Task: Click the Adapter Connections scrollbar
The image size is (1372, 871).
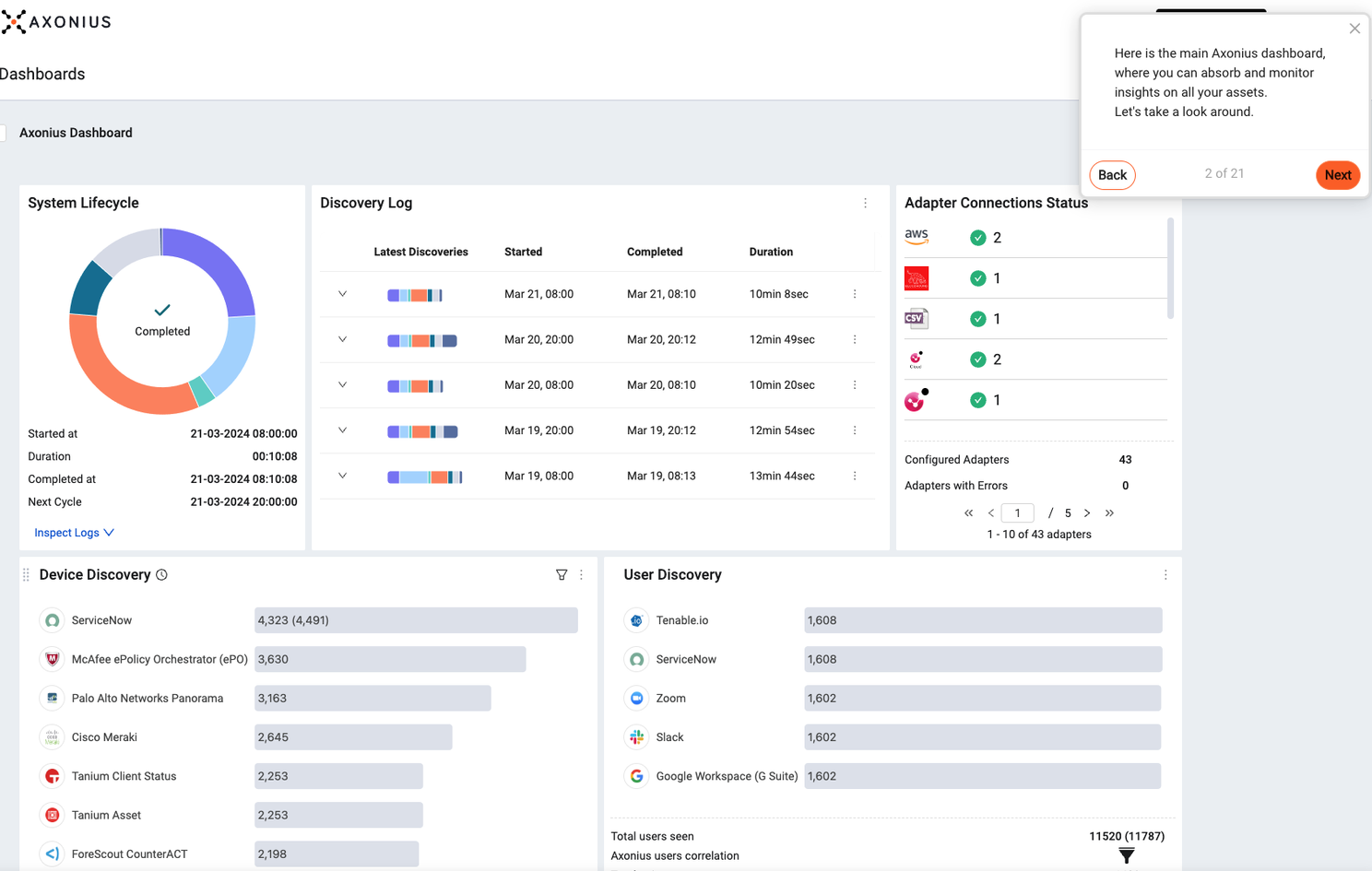Action: [1171, 268]
